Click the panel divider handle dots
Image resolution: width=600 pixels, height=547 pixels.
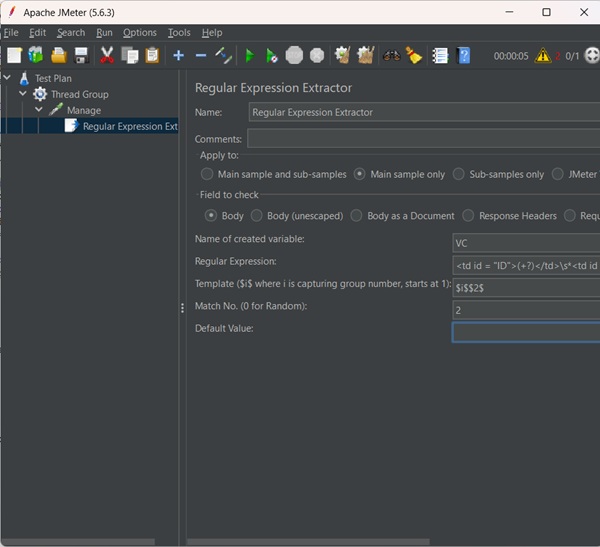[182, 308]
